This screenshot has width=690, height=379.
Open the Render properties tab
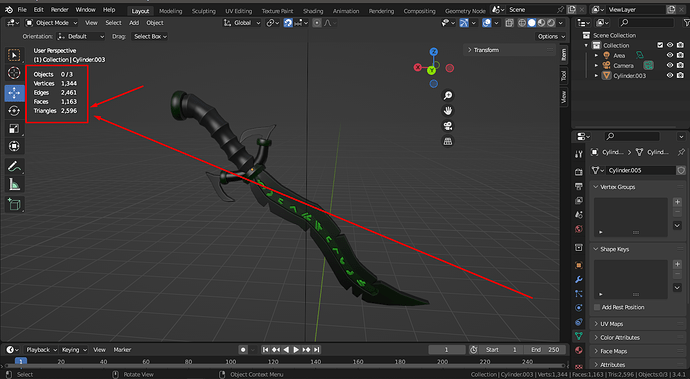tap(579, 172)
